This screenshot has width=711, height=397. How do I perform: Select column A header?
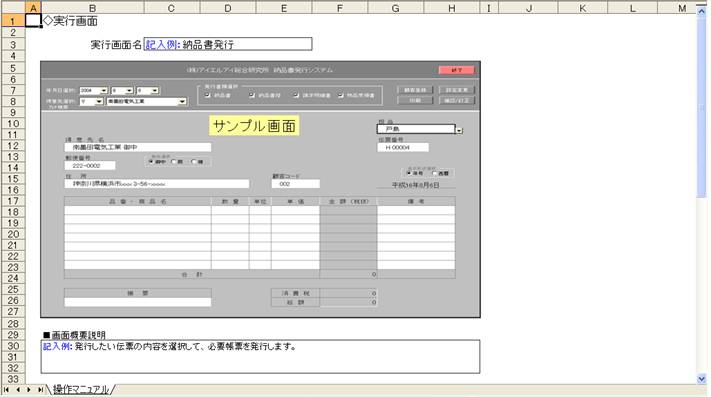coord(33,8)
